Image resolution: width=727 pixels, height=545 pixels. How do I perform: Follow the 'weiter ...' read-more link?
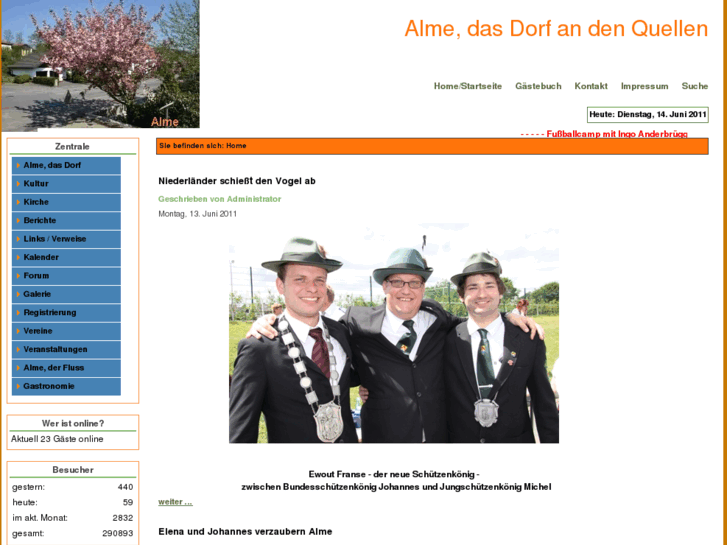click(x=175, y=502)
